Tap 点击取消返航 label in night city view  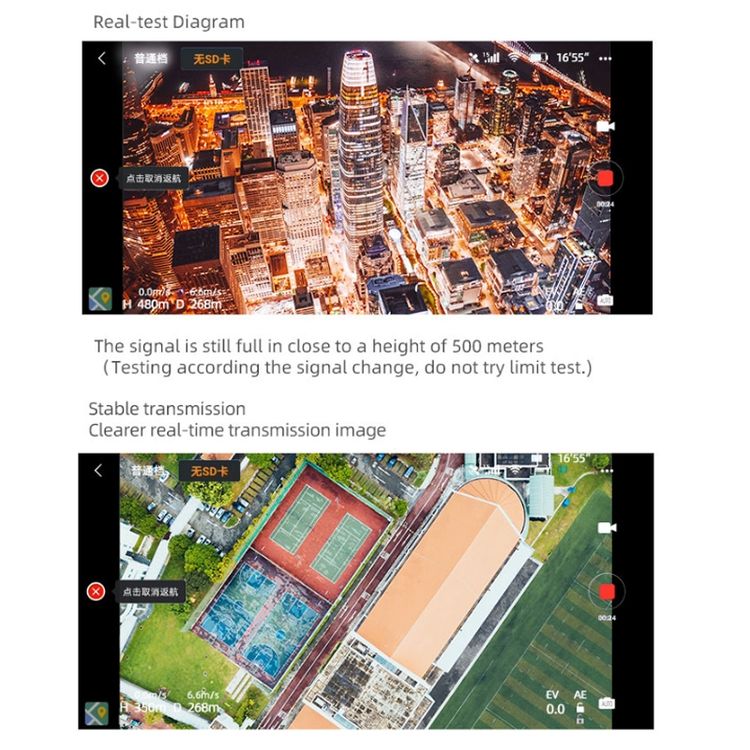point(153,178)
